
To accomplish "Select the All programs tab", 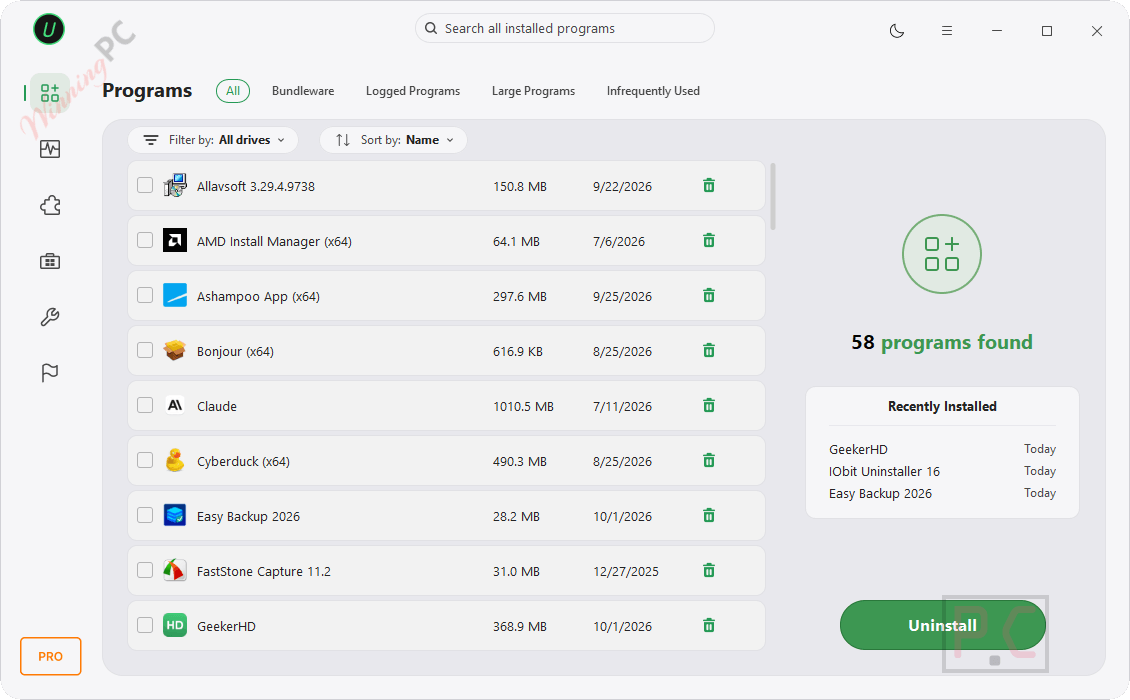I will (233, 91).
